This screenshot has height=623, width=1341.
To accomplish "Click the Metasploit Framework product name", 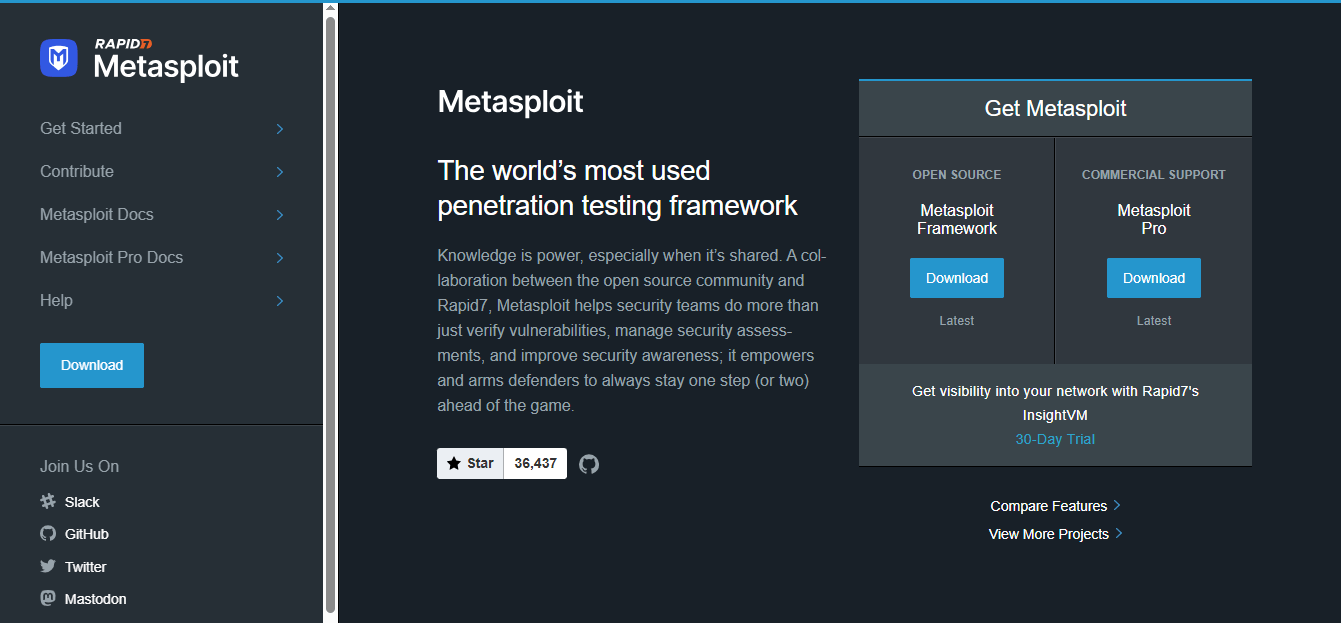I will point(957,219).
